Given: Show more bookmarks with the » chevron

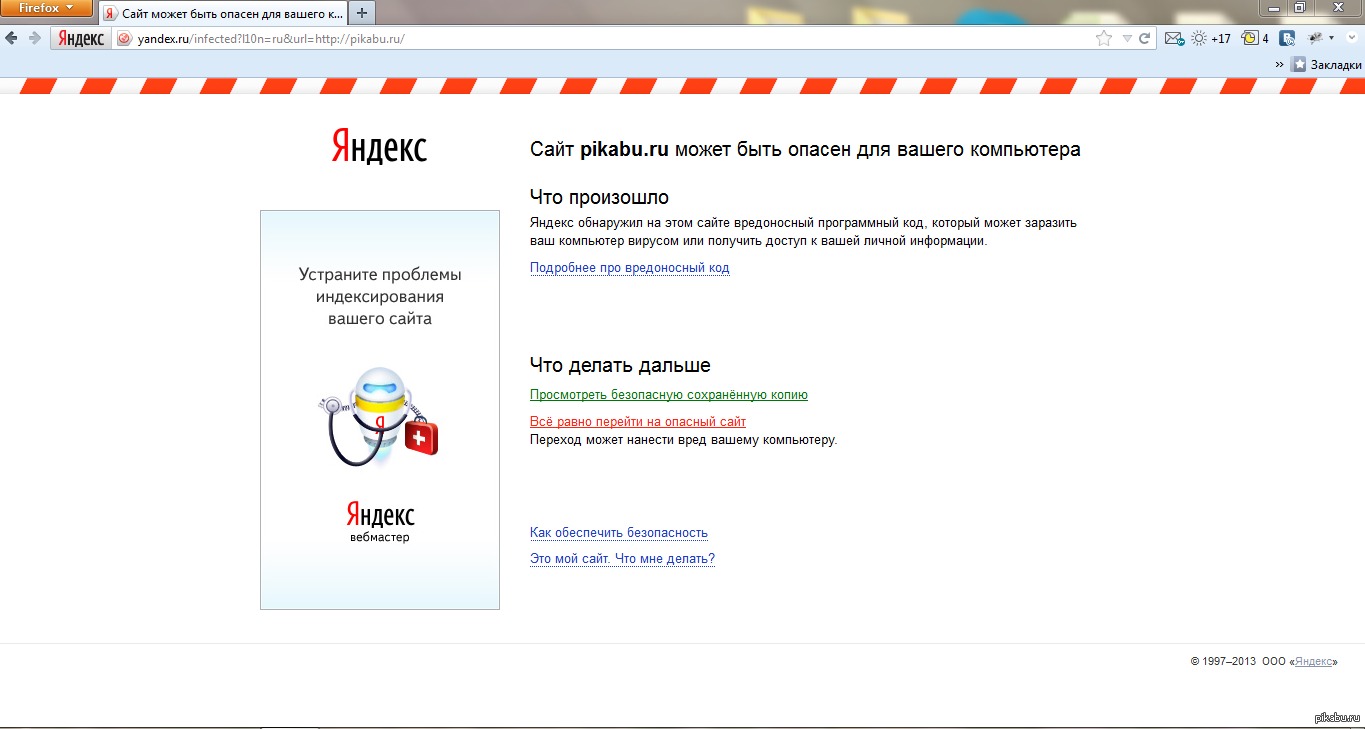Looking at the screenshot, I should pyautogui.click(x=1279, y=64).
